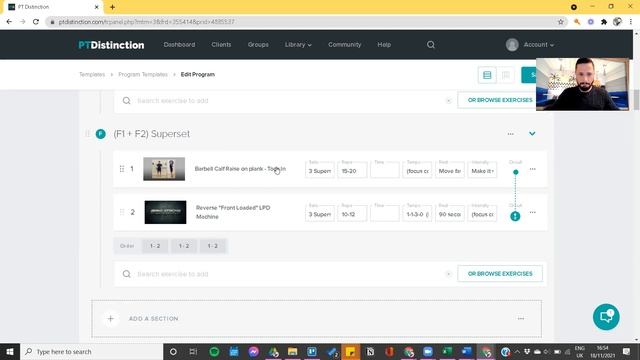
Task: Click the page vertical scrollbar thumb
Action: tap(636, 100)
